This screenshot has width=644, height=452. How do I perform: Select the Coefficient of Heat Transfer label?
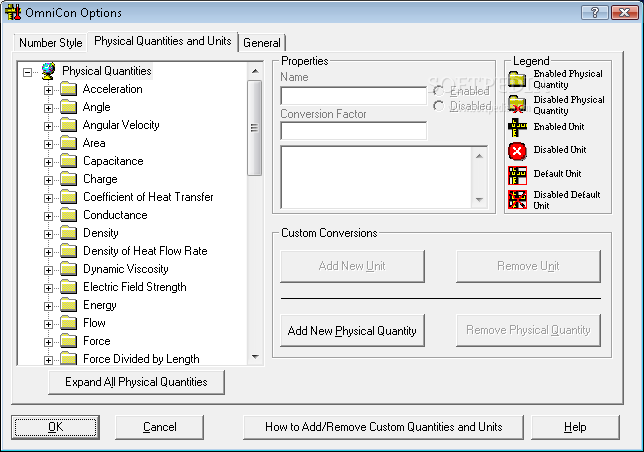point(148,197)
